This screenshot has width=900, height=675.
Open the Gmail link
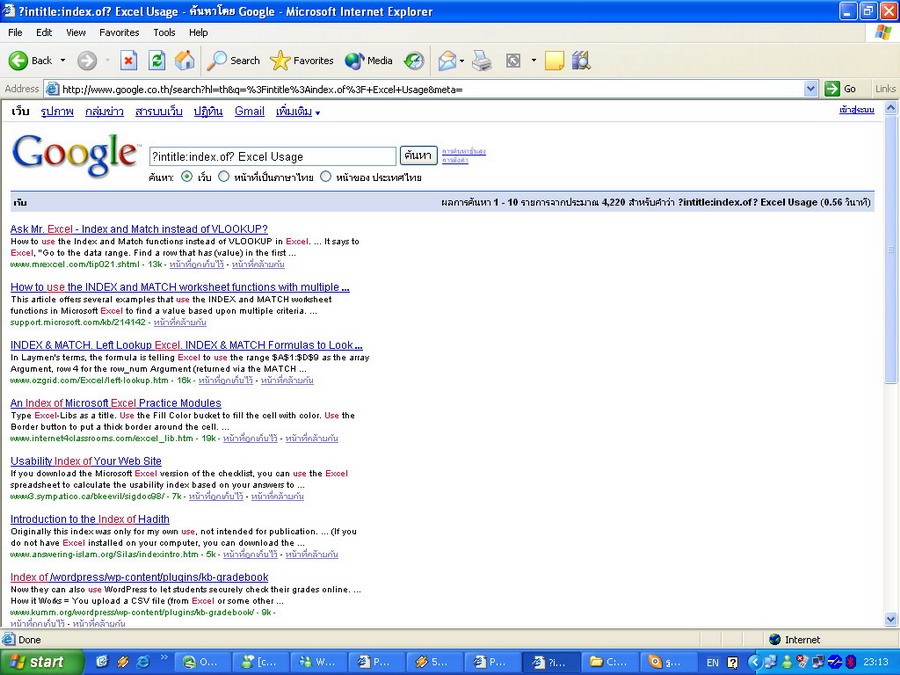(249, 111)
